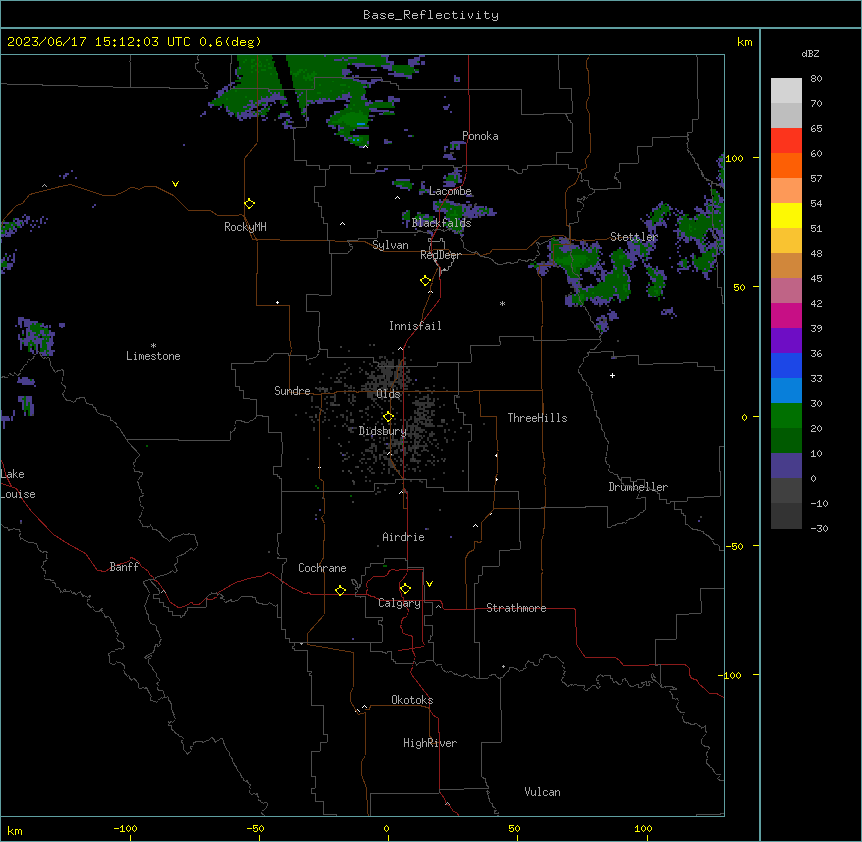Image resolution: width=862 pixels, height=842 pixels.
Task: Click the Cochrane label
Action: (322, 568)
